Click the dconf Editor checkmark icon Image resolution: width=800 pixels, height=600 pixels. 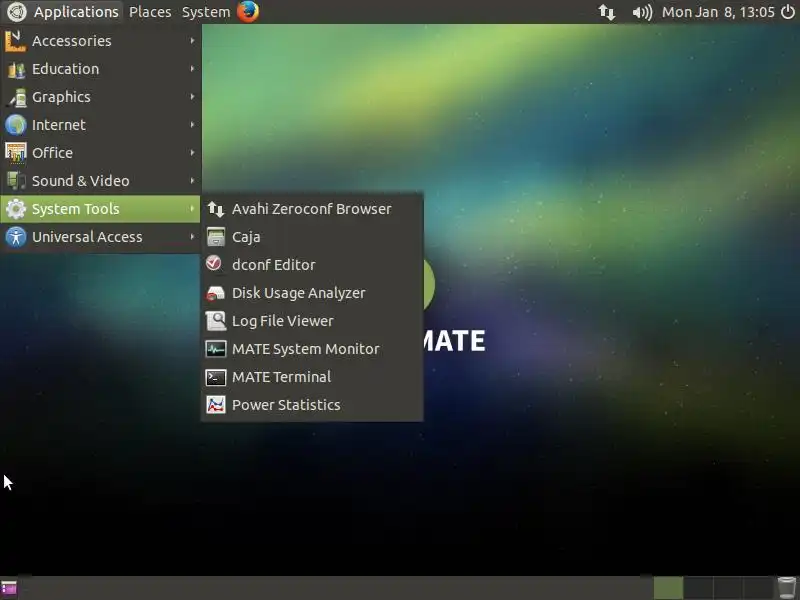215,264
